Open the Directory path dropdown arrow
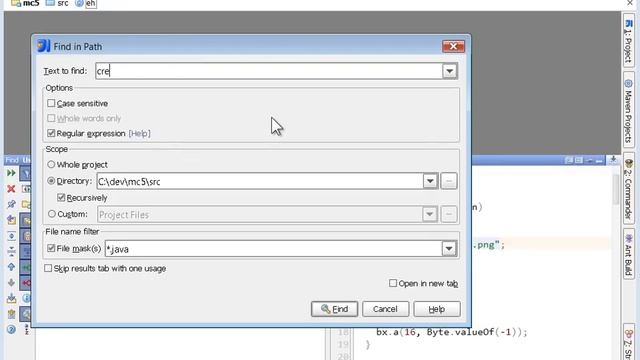640x360 pixels. [430, 181]
